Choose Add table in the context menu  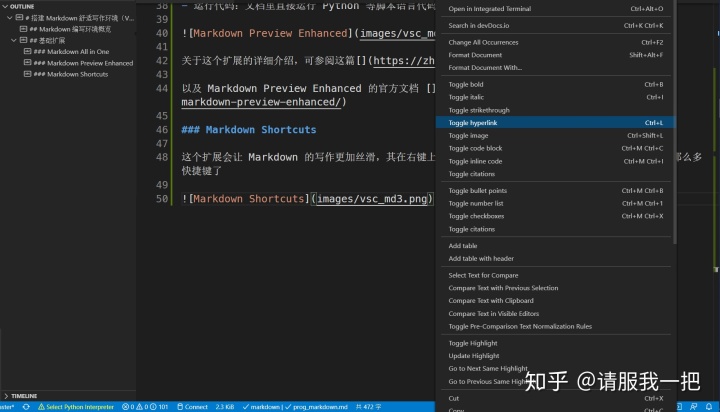coord(556,246)
